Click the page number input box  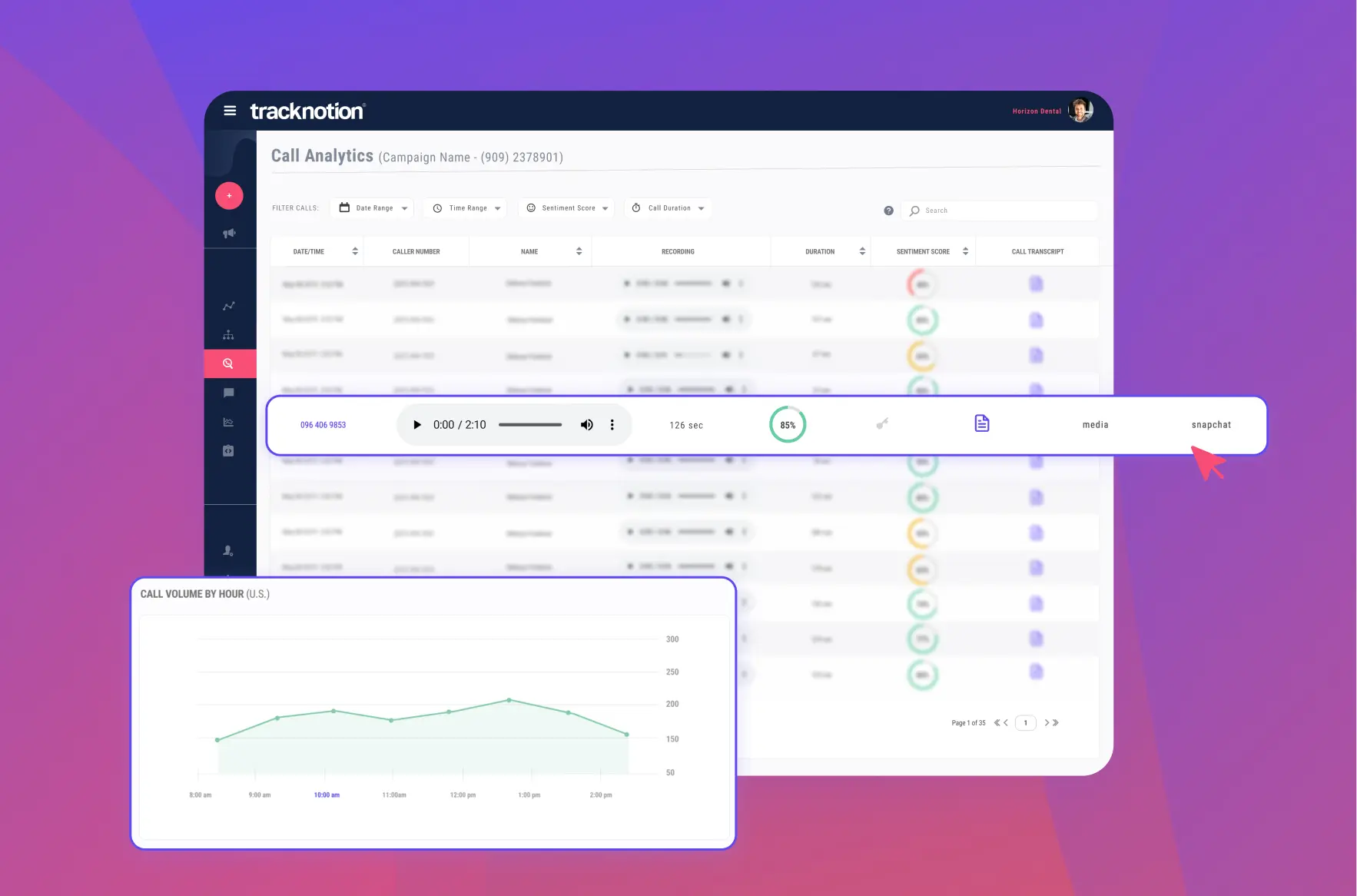pos(1026,723)
